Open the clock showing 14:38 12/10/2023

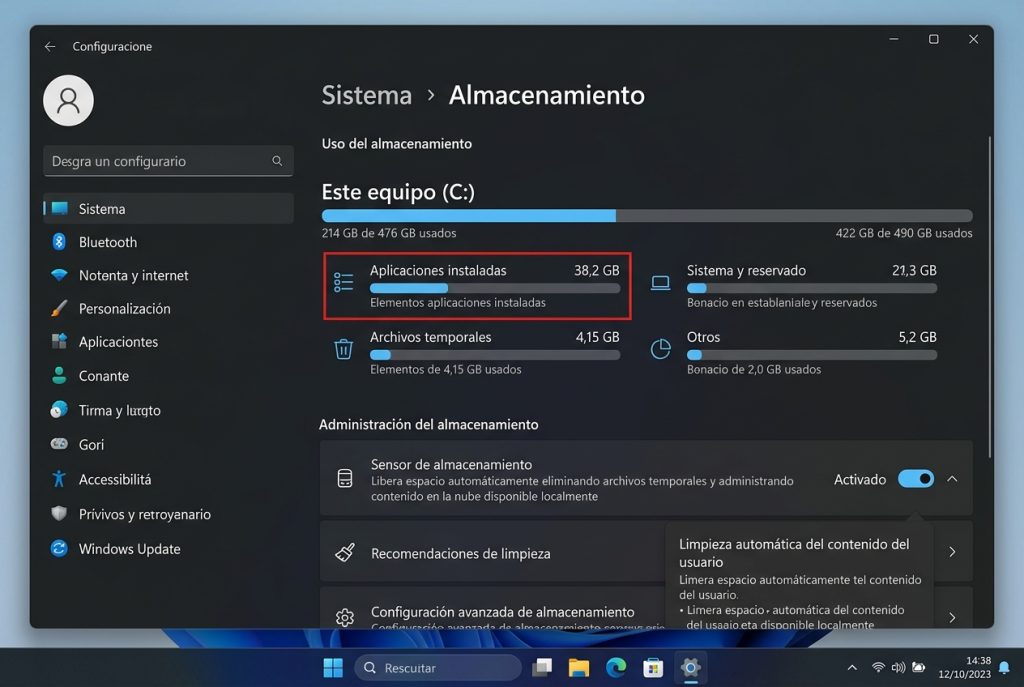[965, 667]
